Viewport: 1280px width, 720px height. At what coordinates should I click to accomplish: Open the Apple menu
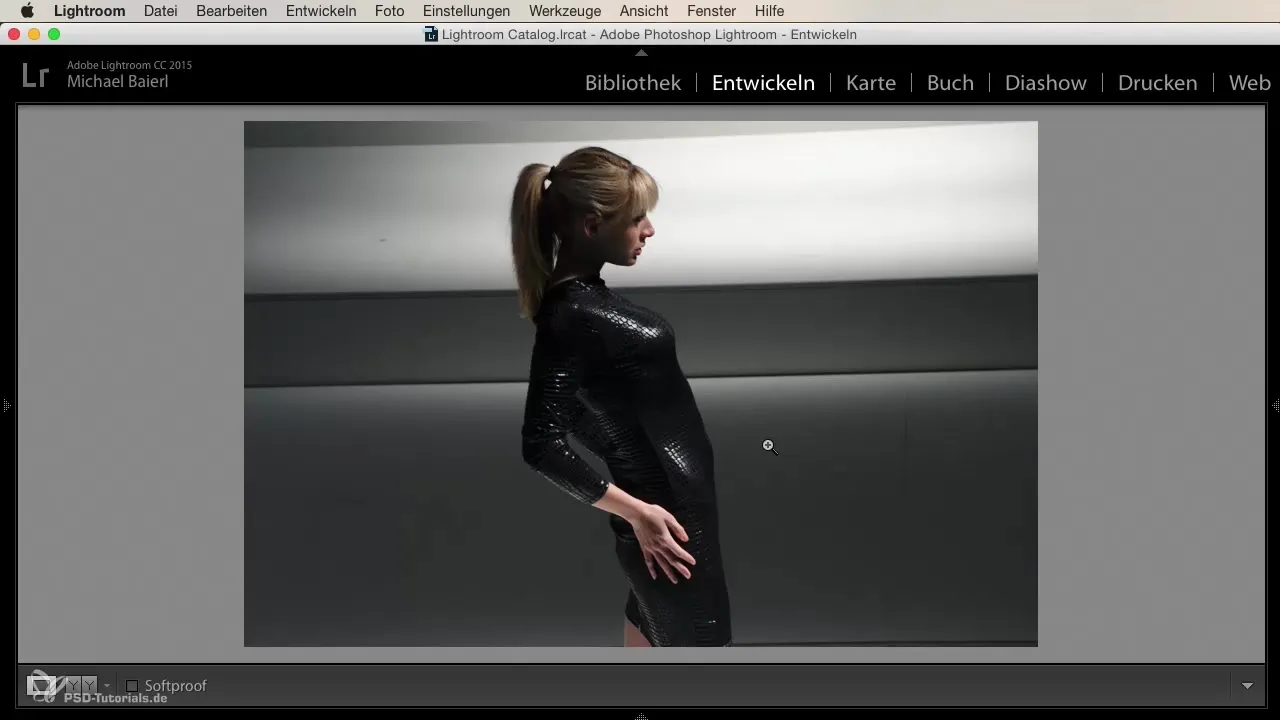pos(27,11)
